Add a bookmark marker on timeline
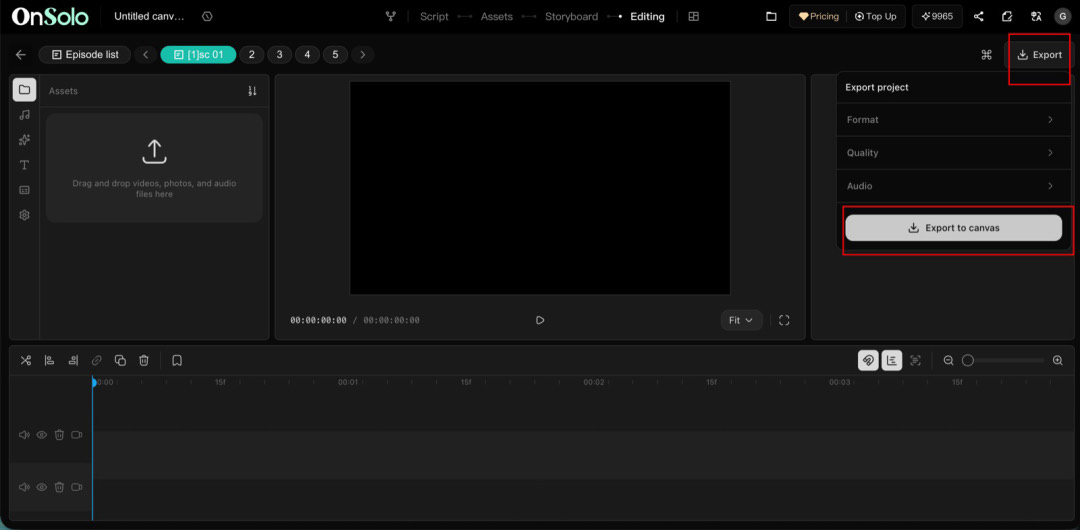The width and height of the screenshot is (1080, 530). pos(177,360)
